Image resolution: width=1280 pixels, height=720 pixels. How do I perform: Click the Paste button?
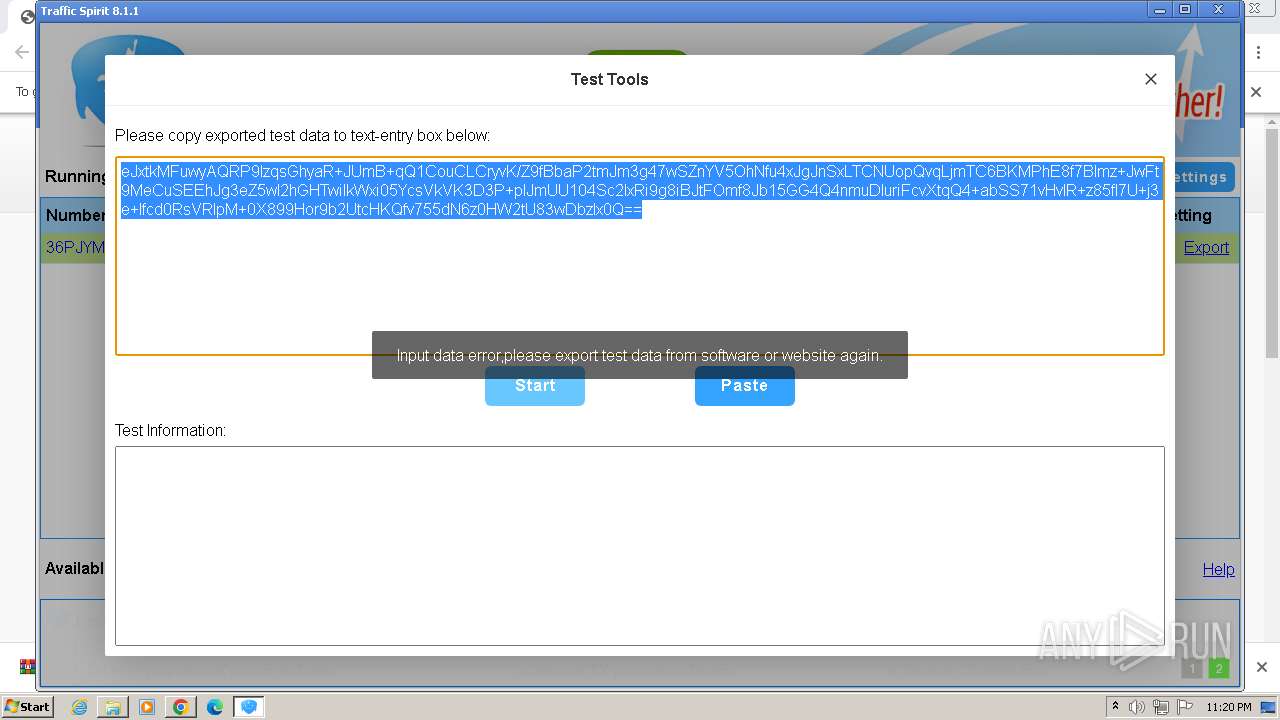745,386
